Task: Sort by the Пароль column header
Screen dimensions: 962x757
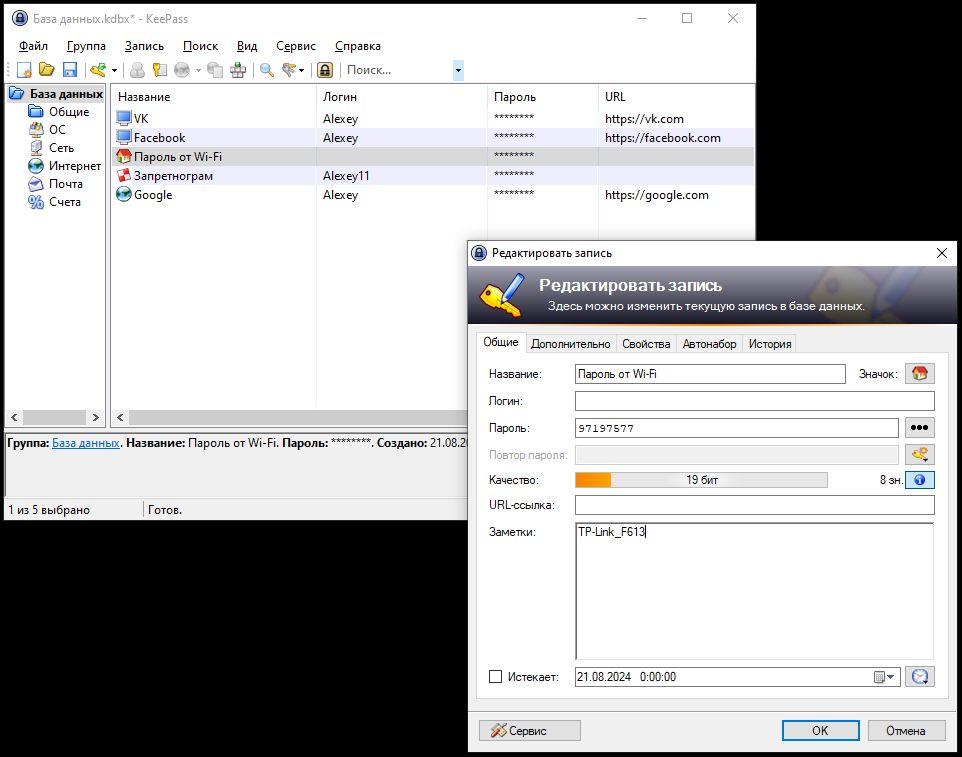Action: click(x=543, y=96)
